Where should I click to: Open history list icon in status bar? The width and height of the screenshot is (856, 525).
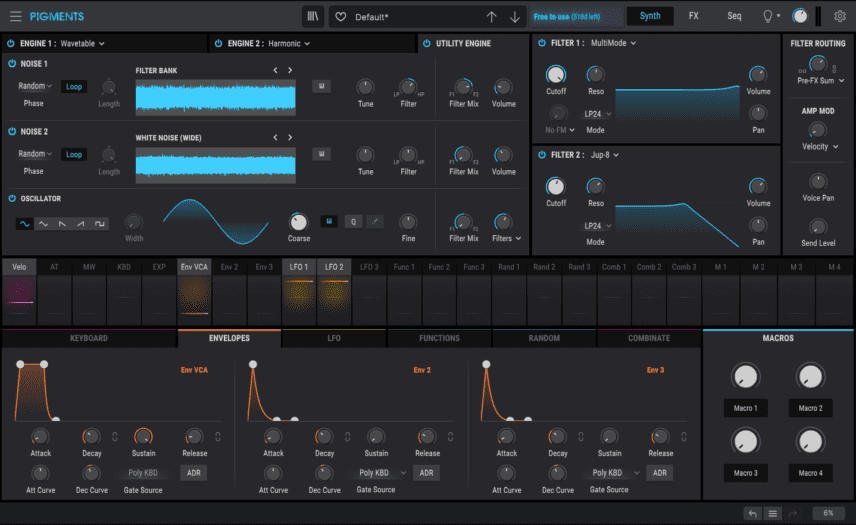(x=772, y=514)
